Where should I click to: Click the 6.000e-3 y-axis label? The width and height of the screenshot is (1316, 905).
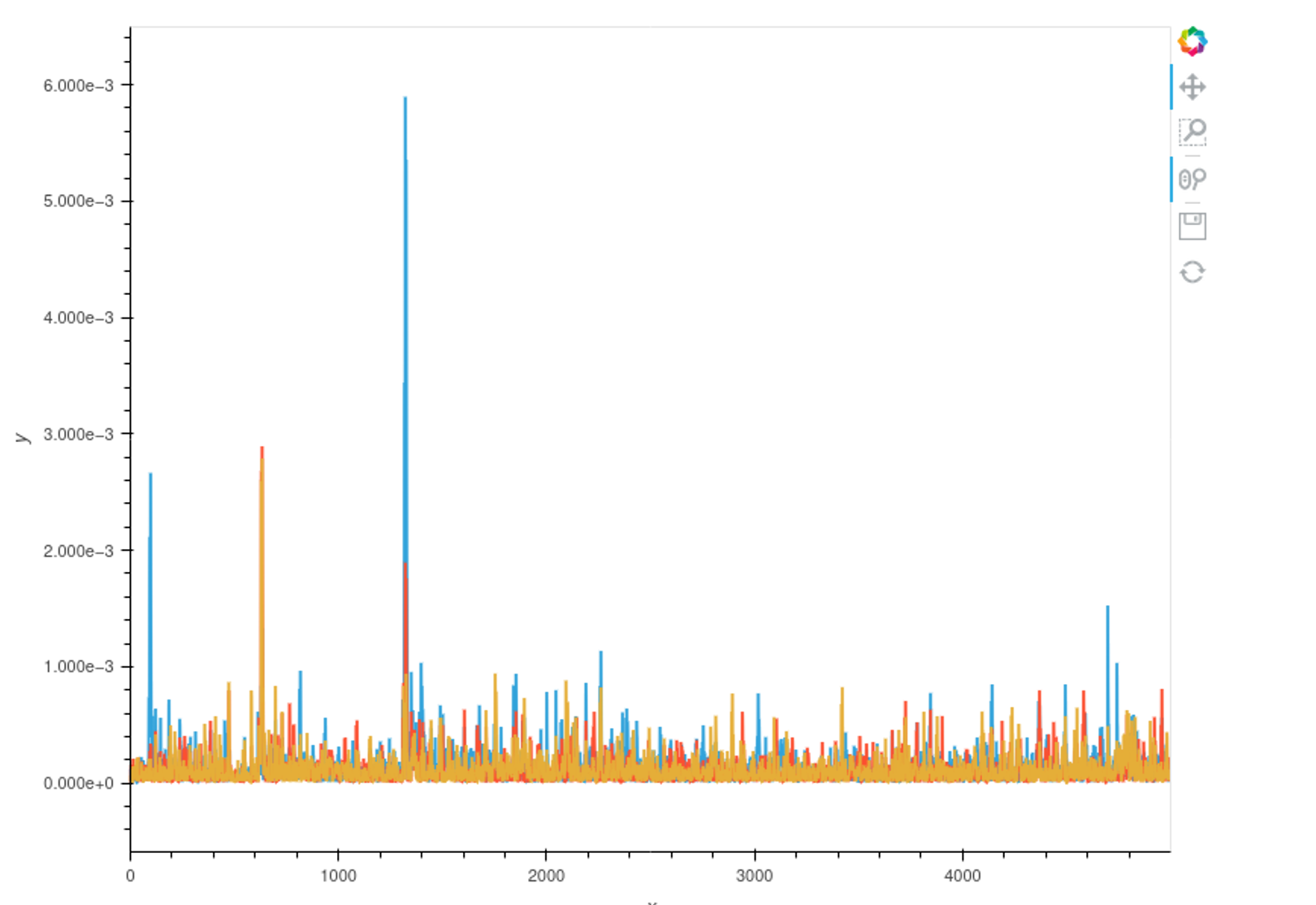coord(79,85)
